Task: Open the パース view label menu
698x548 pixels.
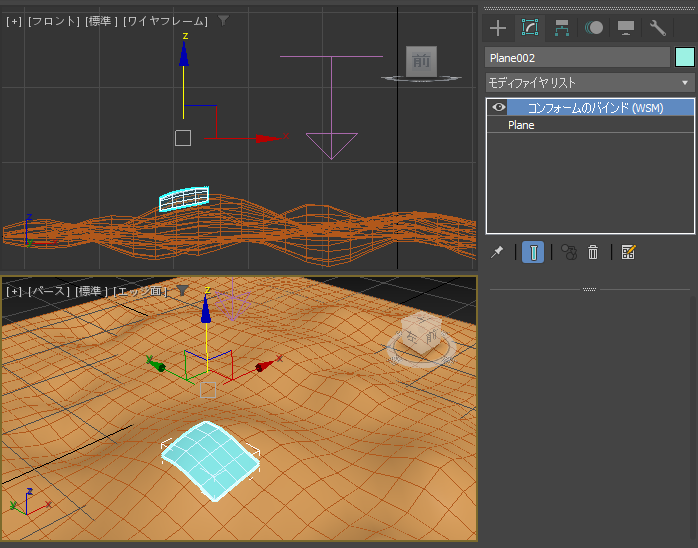Action: pos(49,292)
